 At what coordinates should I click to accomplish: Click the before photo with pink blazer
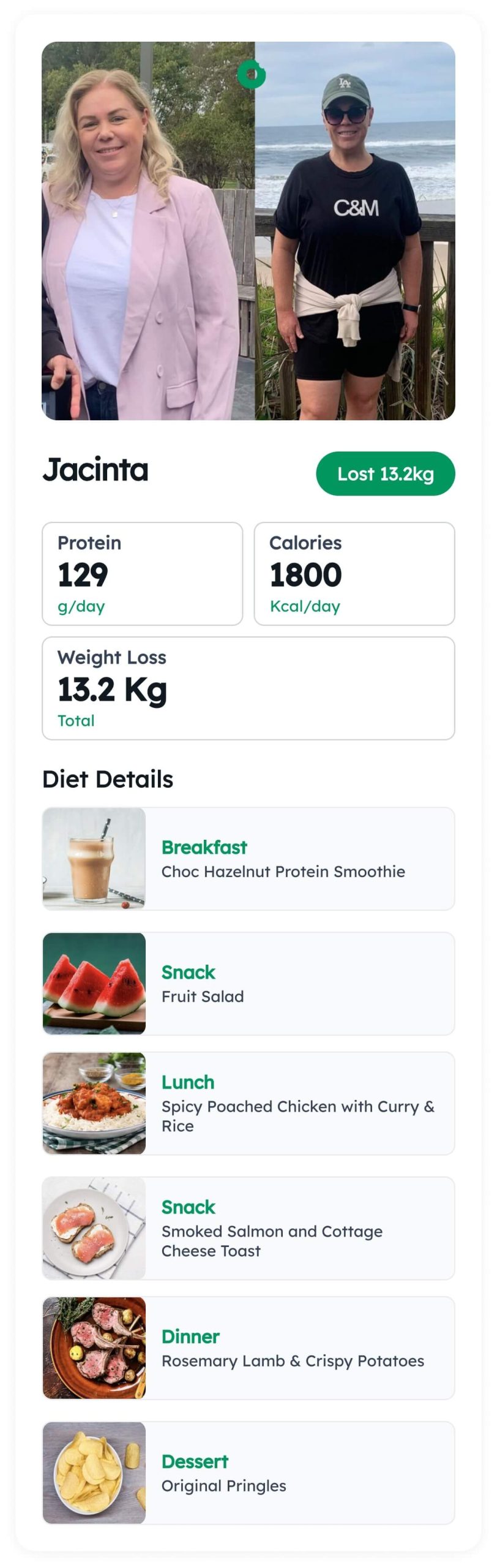pos(148,230)
